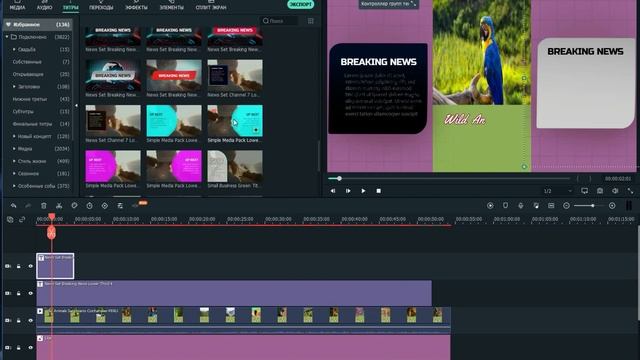Open the ЭФФЕКТЫ tab

[x=136, y=6]
